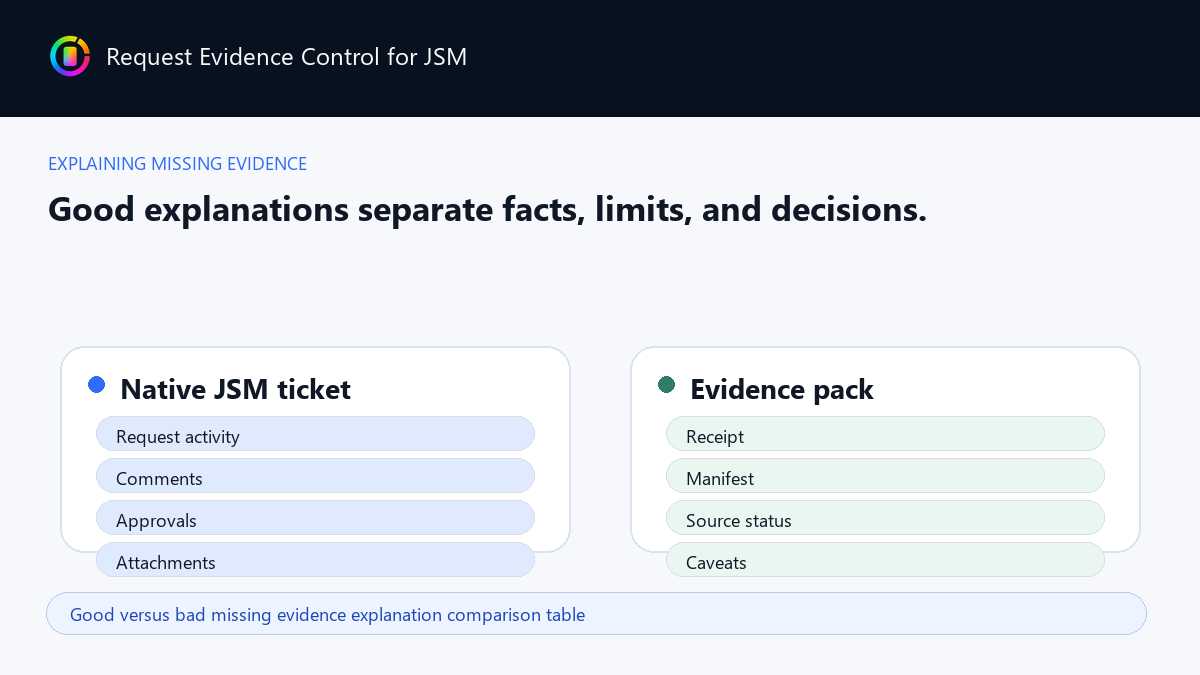Click the colorful ring logo icon
The height and width of the screenshot is (675, 1200).
[70, 56]
